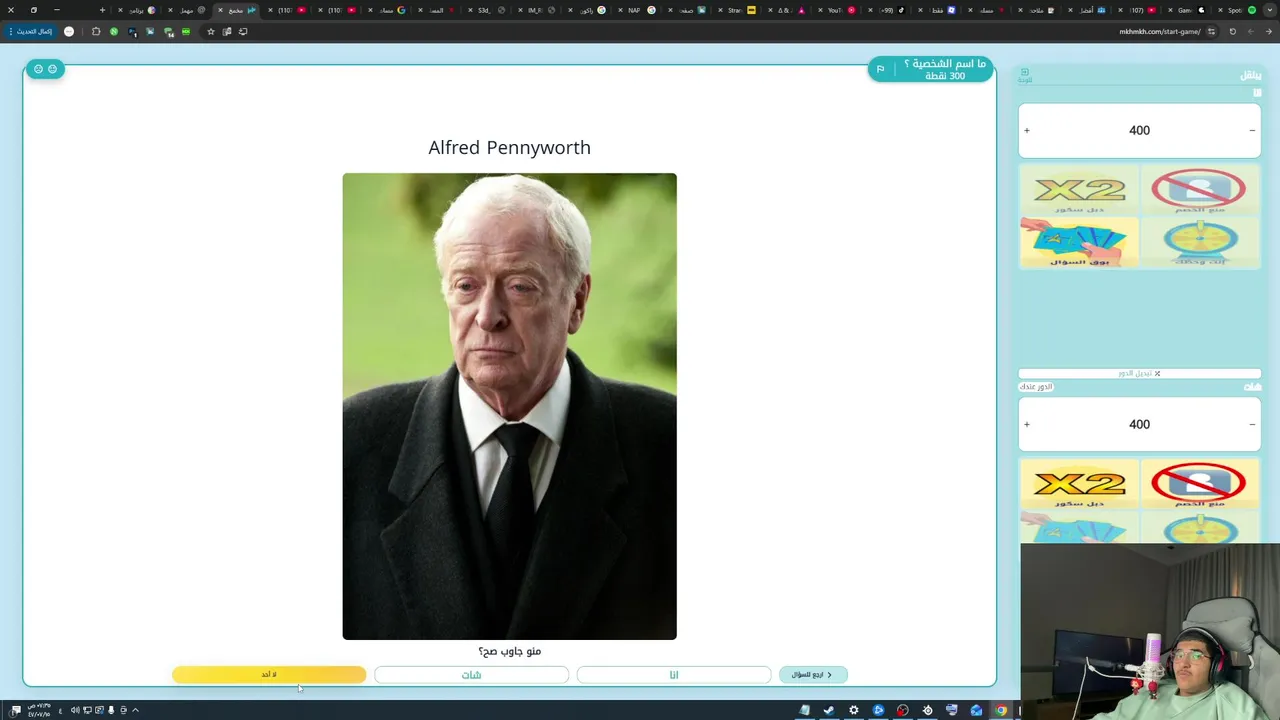Expand hidden system tray icons chevron

(x=135, y=710)
